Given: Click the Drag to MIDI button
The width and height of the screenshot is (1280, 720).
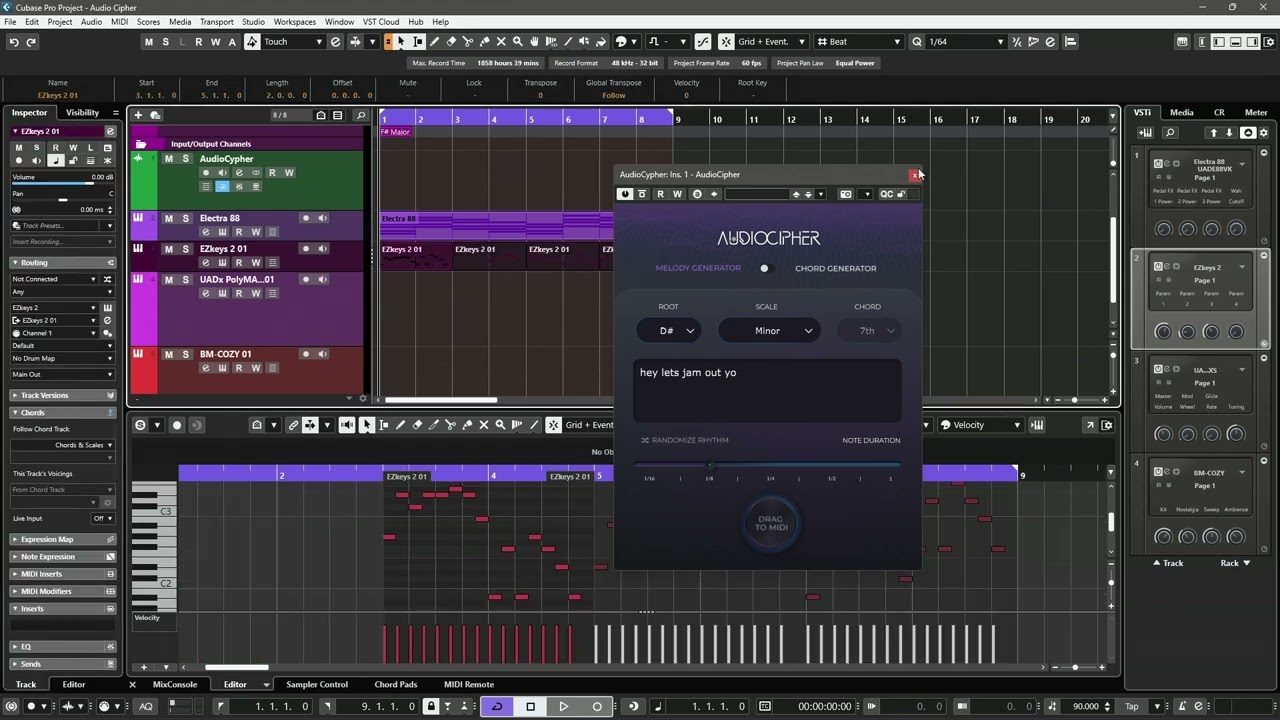Looking at the screenshot, I should click(x=771, y=523).
